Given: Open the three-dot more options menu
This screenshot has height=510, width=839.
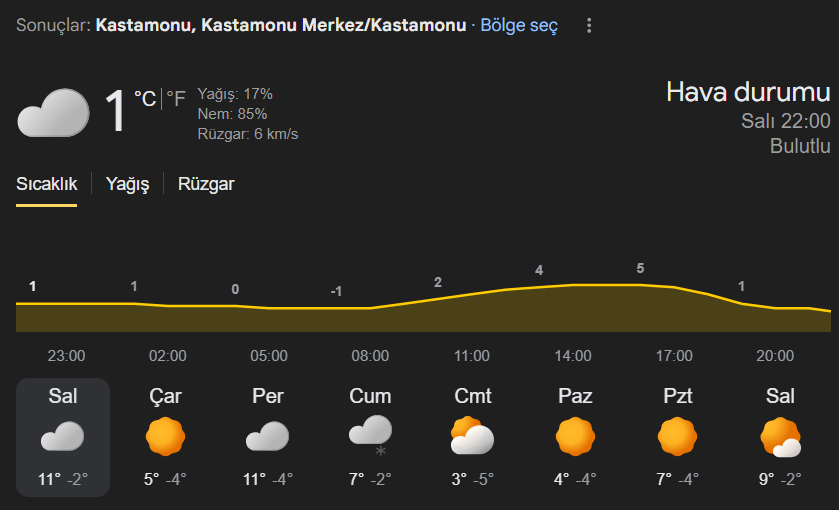Looking at the screenshot, I should 589,25.
